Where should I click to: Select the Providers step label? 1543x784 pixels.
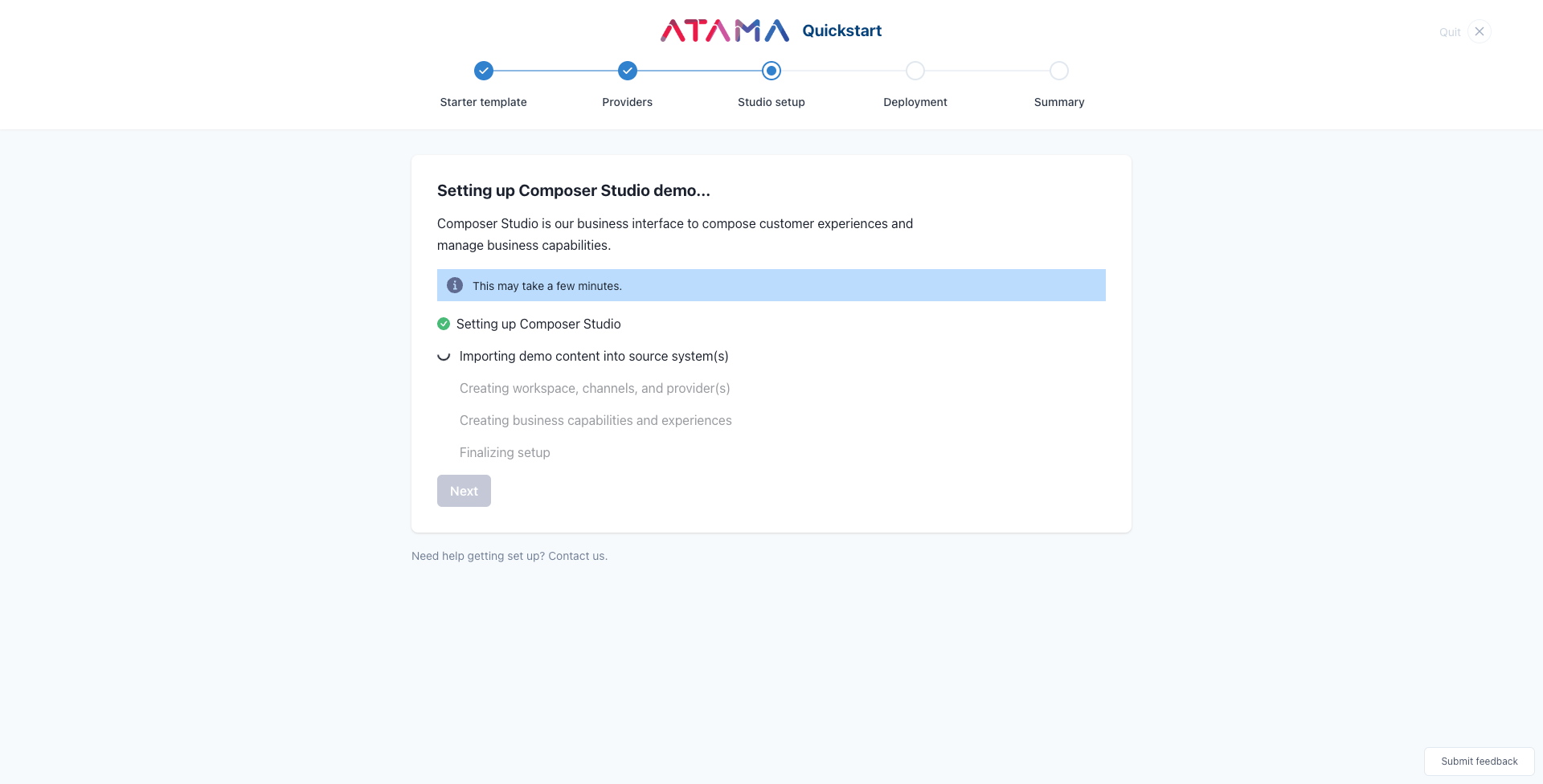click(x=627, y=102)
